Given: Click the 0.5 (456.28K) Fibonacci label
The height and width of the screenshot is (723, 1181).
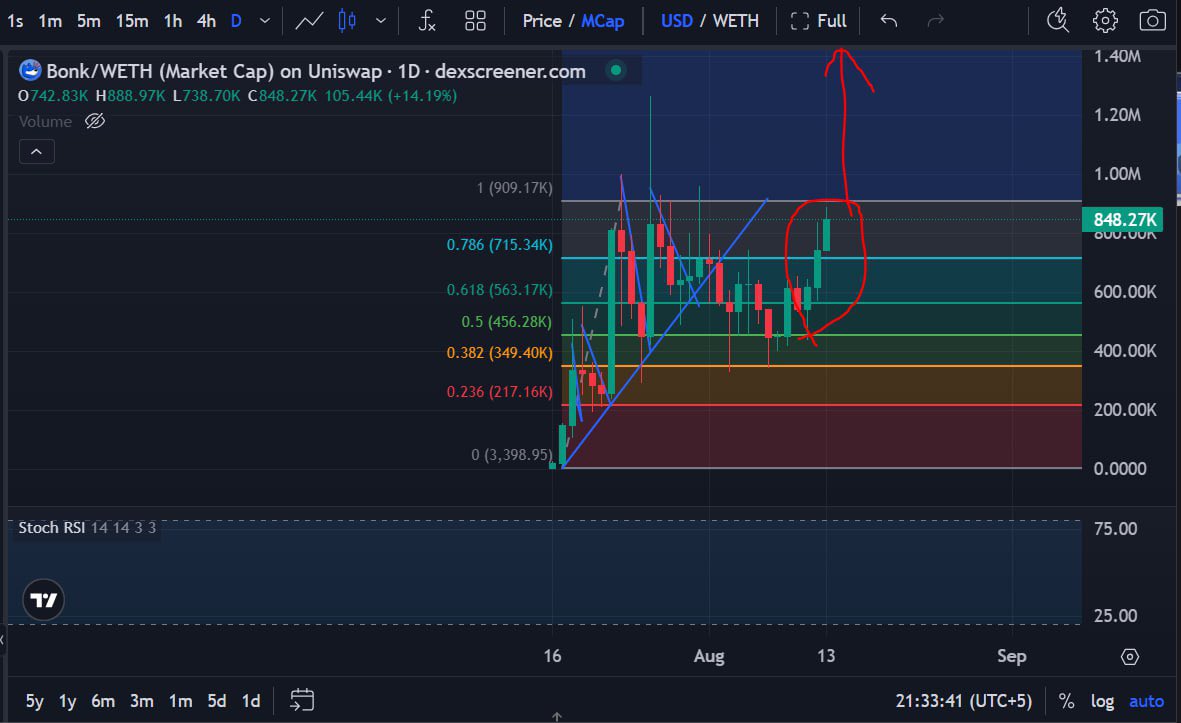Looking at the screenshot, I should click(506, 322).
